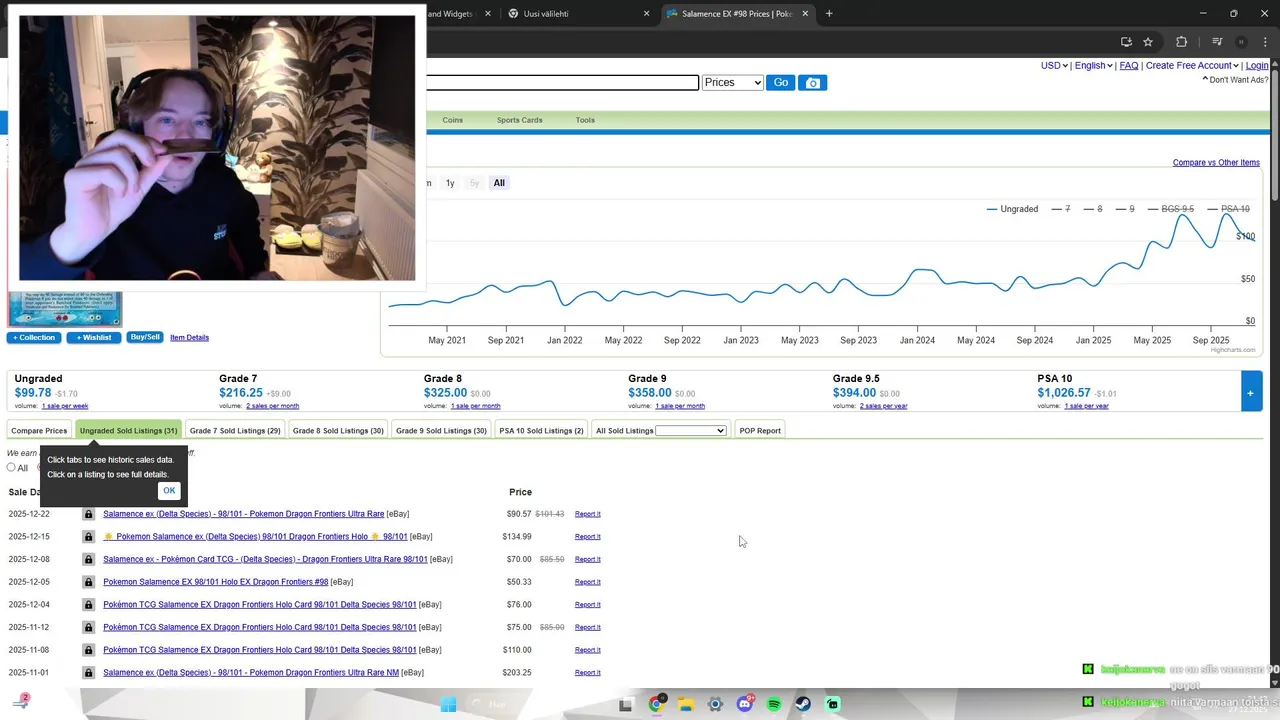The width and height of the screenshot is (1280, 720).
Task: Click the lock icon for 2025-12-05 sale
Action: pyautogui.click(x=88, y=582)
